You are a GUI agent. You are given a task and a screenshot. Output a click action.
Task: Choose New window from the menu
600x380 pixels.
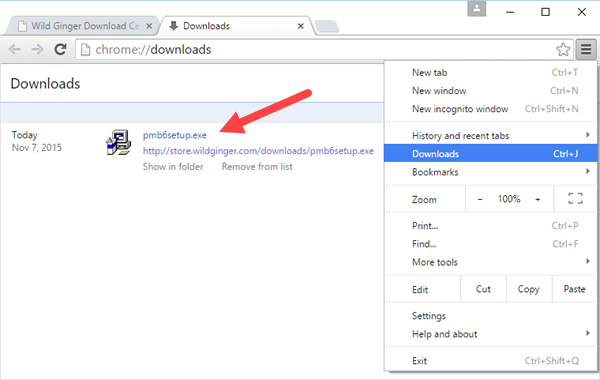491,91
